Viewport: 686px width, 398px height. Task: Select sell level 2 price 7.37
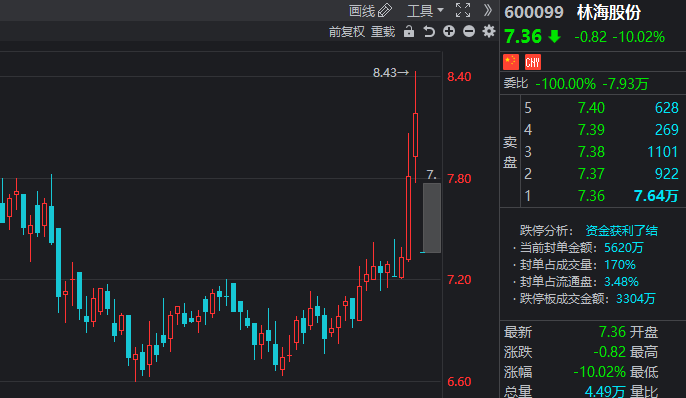point(591,174)
